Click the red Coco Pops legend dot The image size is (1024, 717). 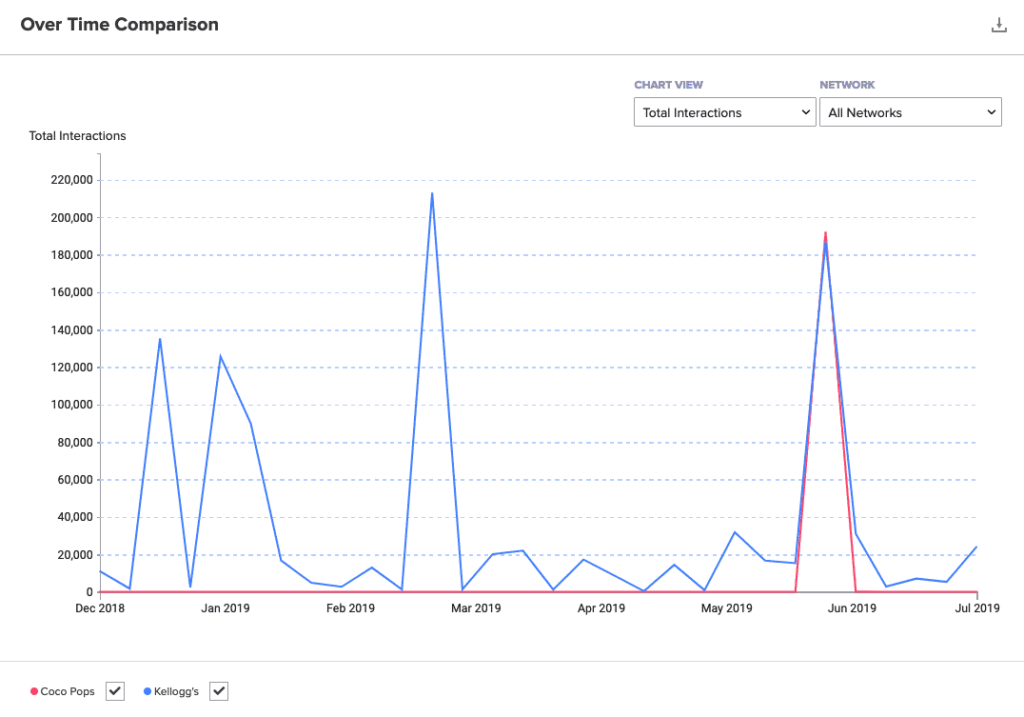point(34,691)
